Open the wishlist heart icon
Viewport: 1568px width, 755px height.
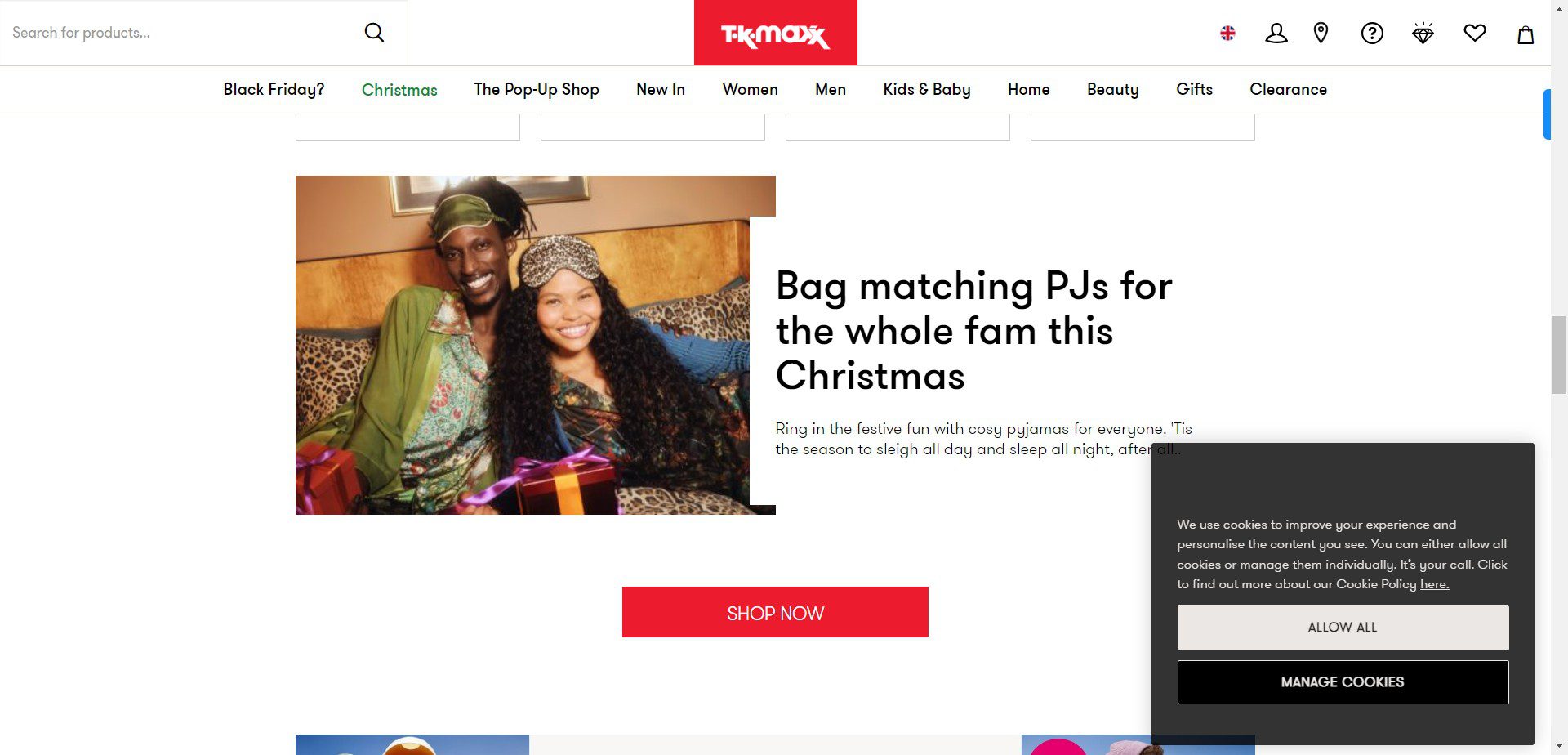click(x=1475, y=33)
